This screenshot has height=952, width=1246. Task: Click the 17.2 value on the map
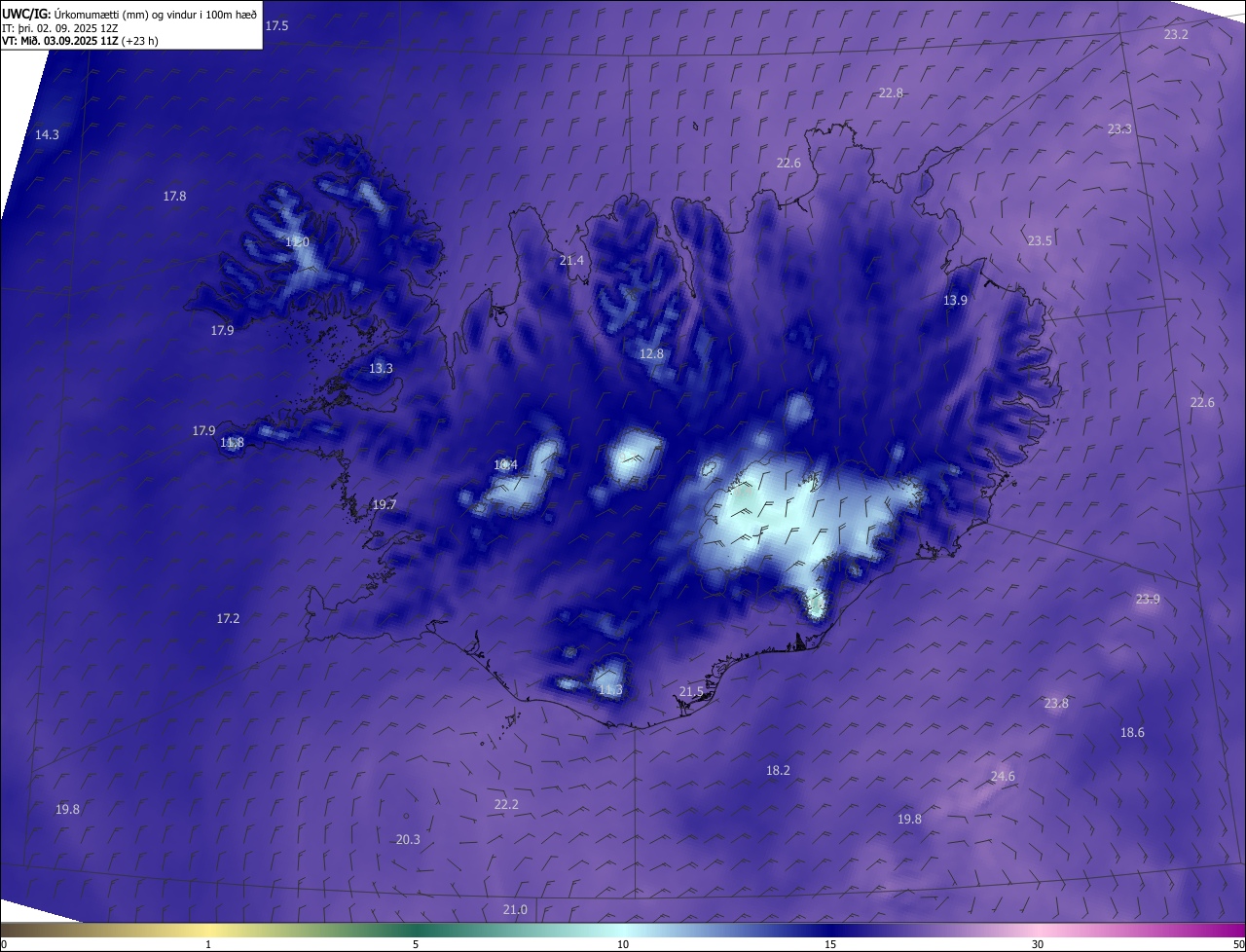click(x=228, y=618)
